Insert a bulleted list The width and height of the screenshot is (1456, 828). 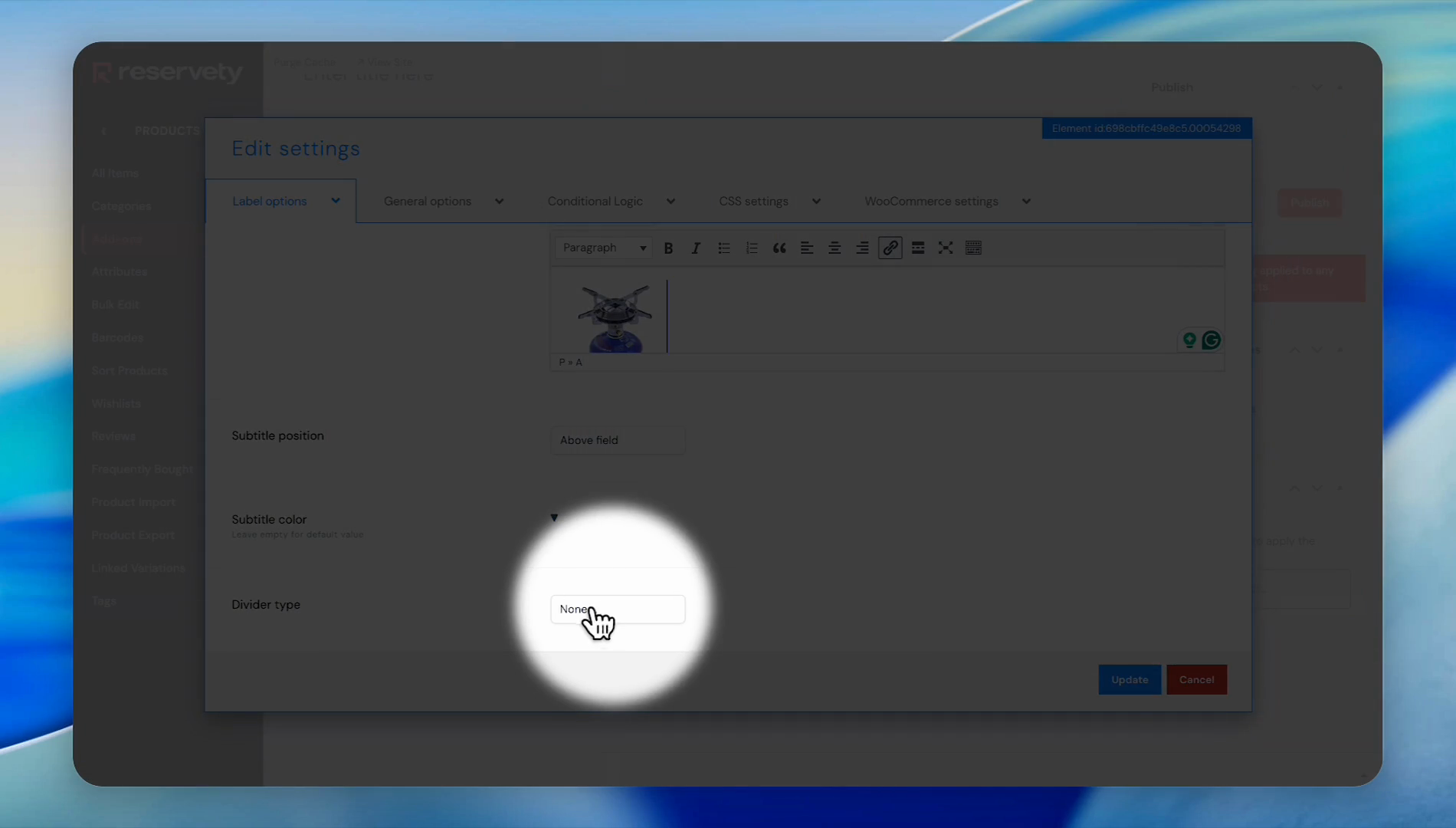pos(723,248)
